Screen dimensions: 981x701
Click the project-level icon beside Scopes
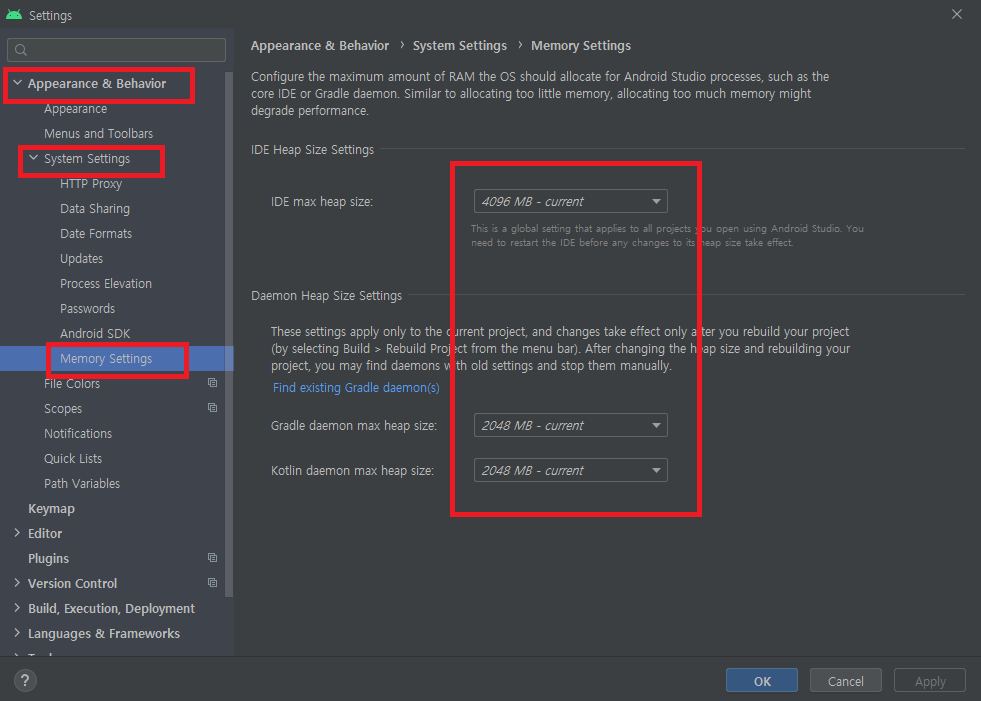coord(213,407)
